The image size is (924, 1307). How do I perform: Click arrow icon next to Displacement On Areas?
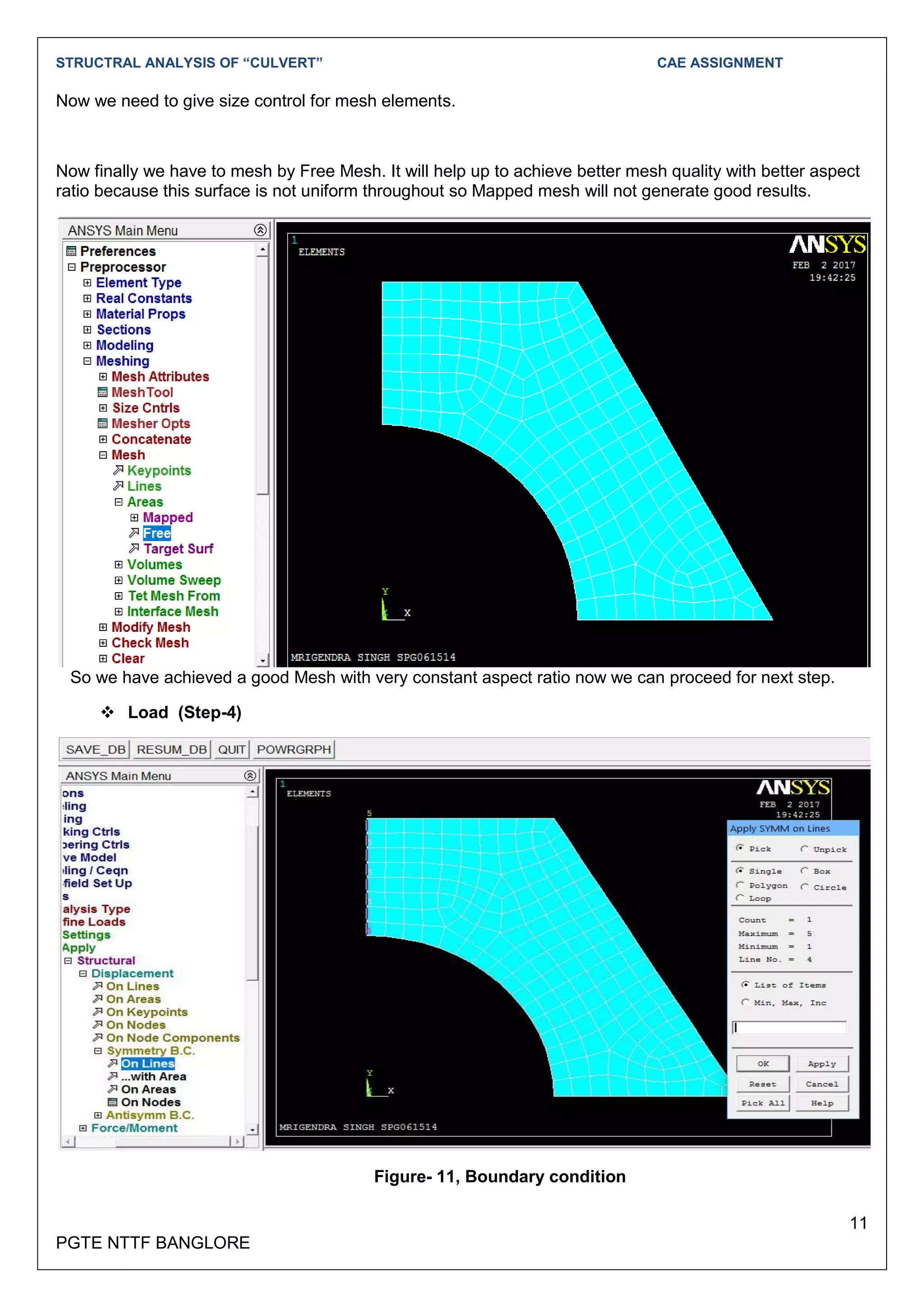[98, 999]
